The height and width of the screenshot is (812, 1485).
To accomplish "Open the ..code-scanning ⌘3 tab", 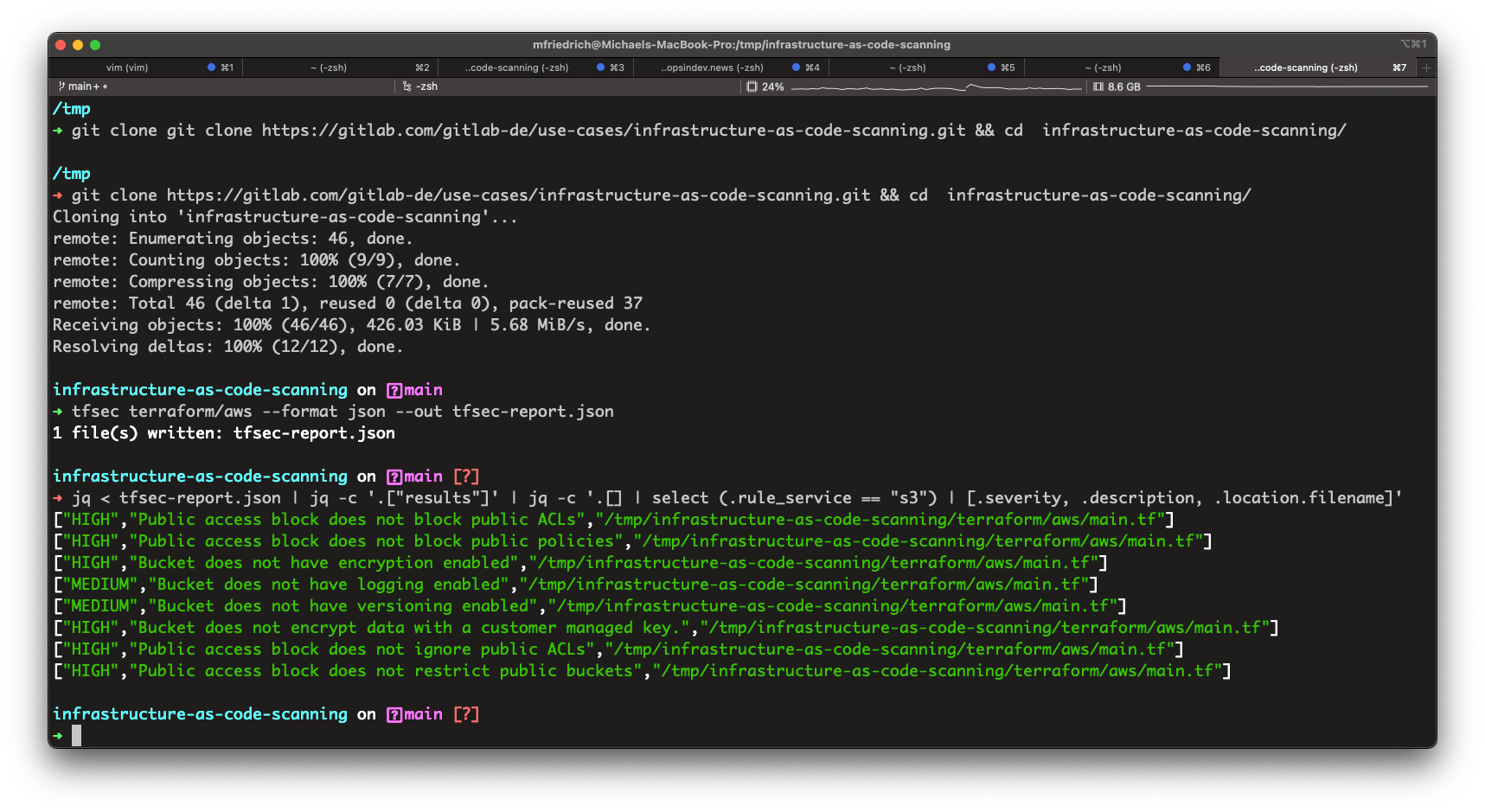I will coord(517,67).
